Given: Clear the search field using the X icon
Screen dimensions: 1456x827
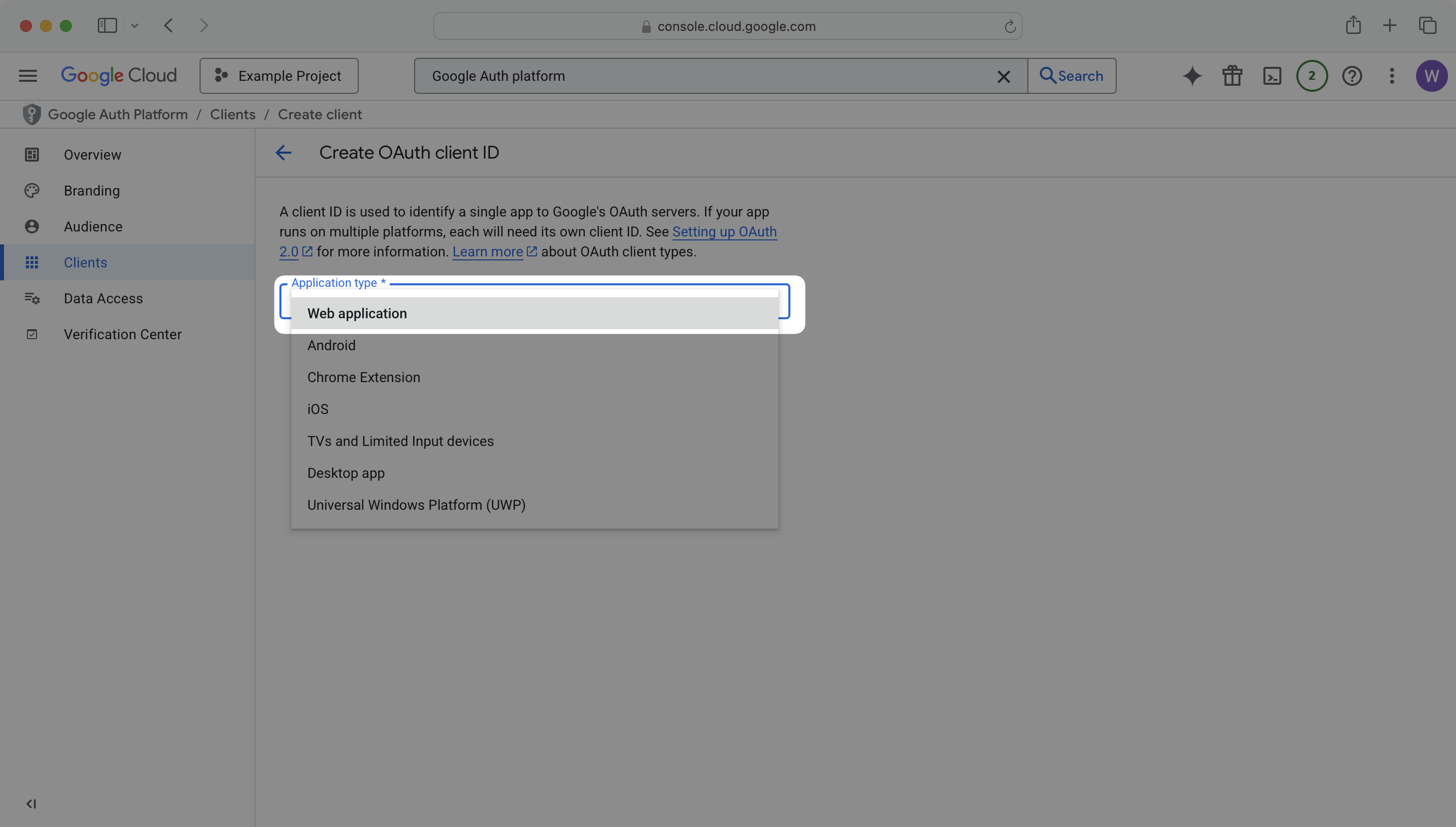Looking at the screenshot, I should coord(1003,76).
